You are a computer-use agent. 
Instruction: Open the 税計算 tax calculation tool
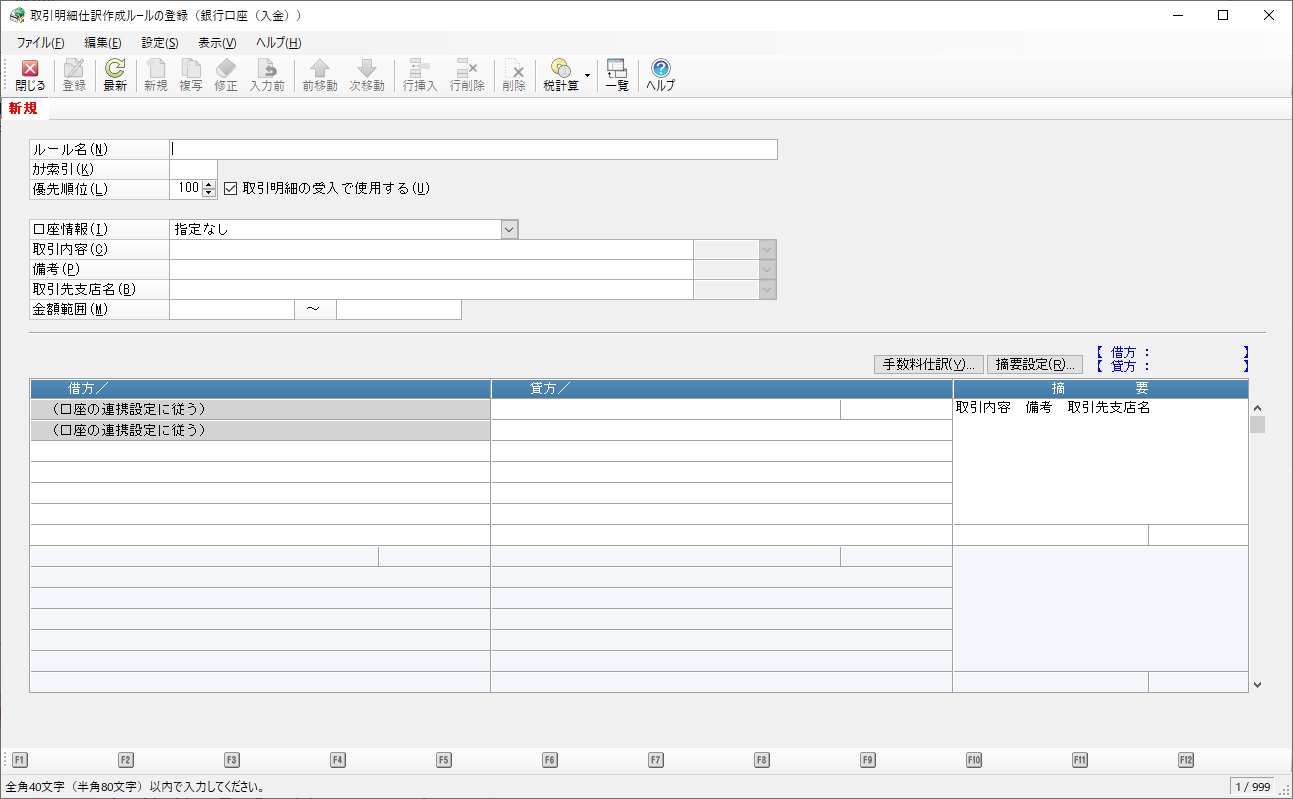[560, 75]
